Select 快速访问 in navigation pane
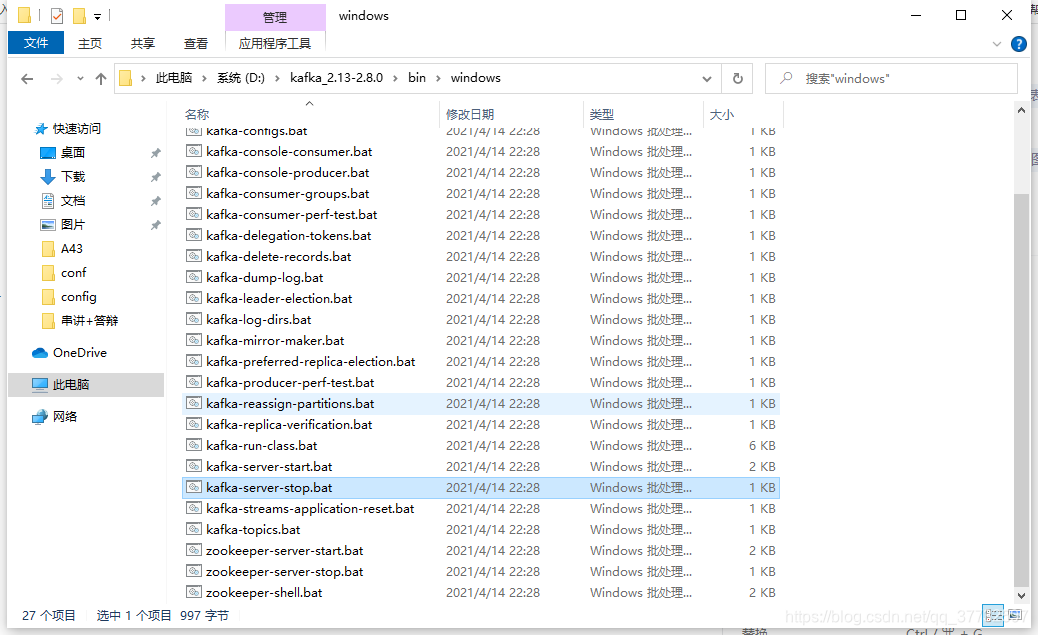Viewport: 1038px width, 635px height. [x=77, y=128]
